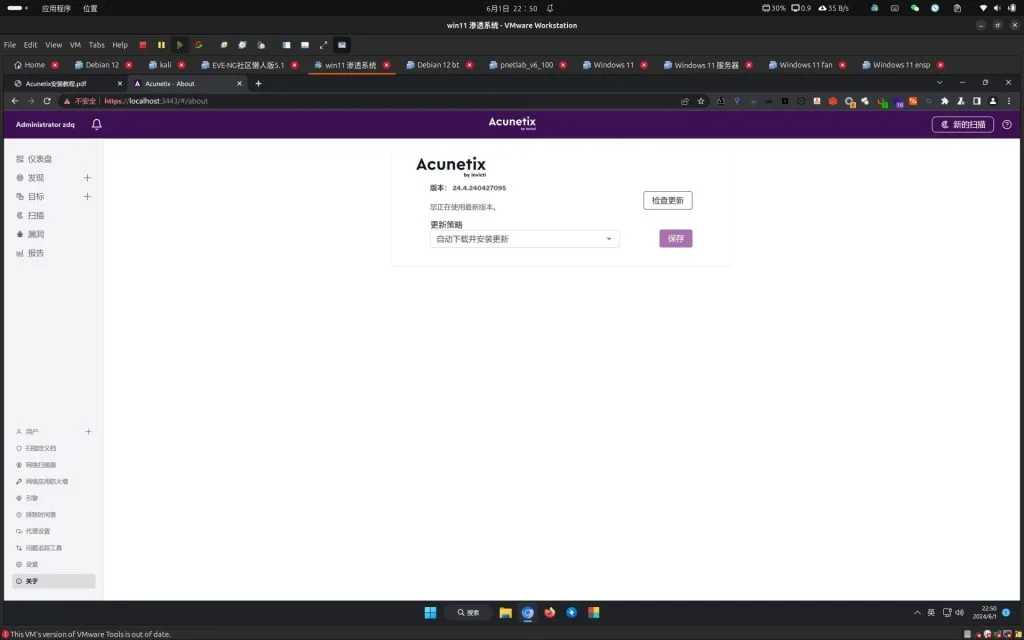Open the VMware VM menu
Screen dimensions: 1024x640
click(x=76, y=45)
